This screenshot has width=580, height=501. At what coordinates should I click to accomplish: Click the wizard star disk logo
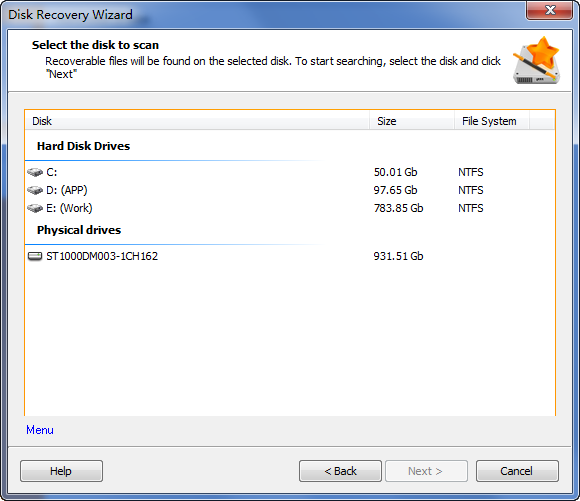click(536, 60)
